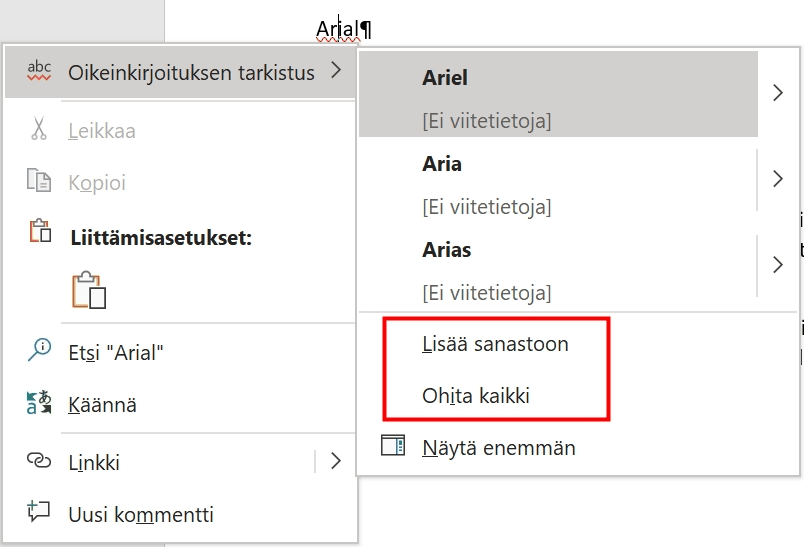Select Lisää sanastoon
This screenshot has width=804, height=547.
click(495, 344)
